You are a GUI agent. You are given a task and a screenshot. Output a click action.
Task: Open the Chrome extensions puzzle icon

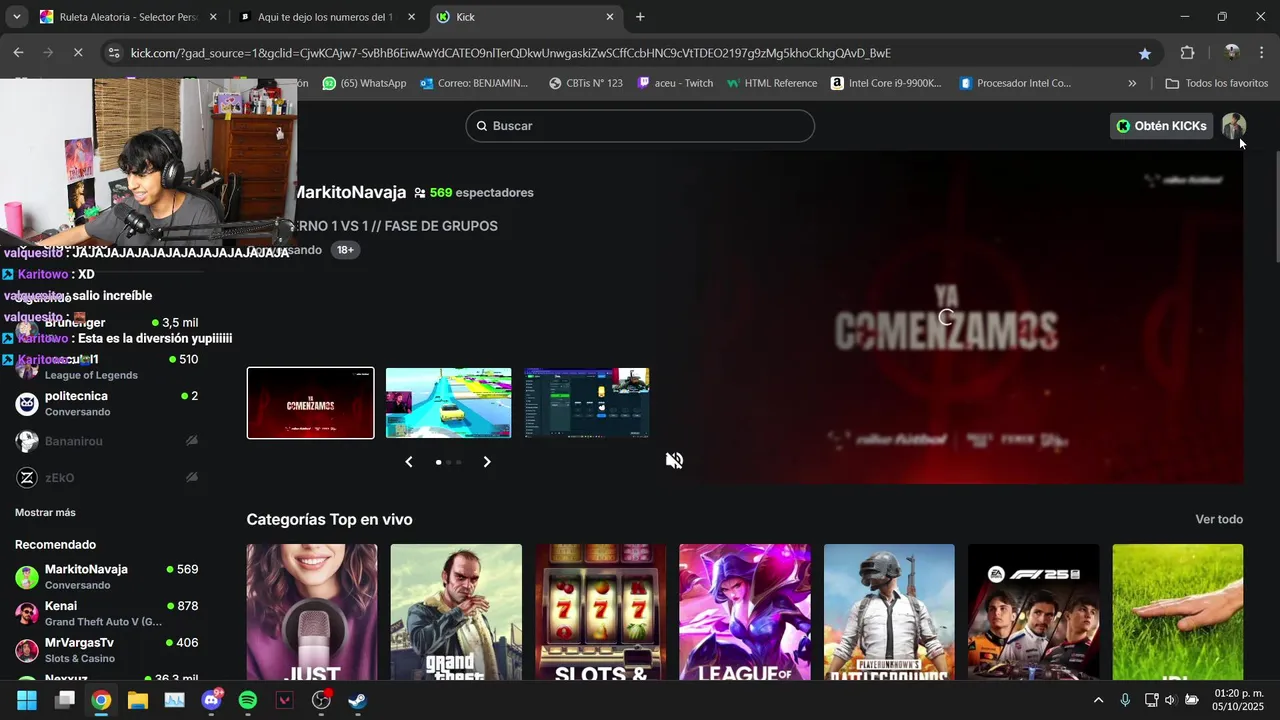[1188, 53]
